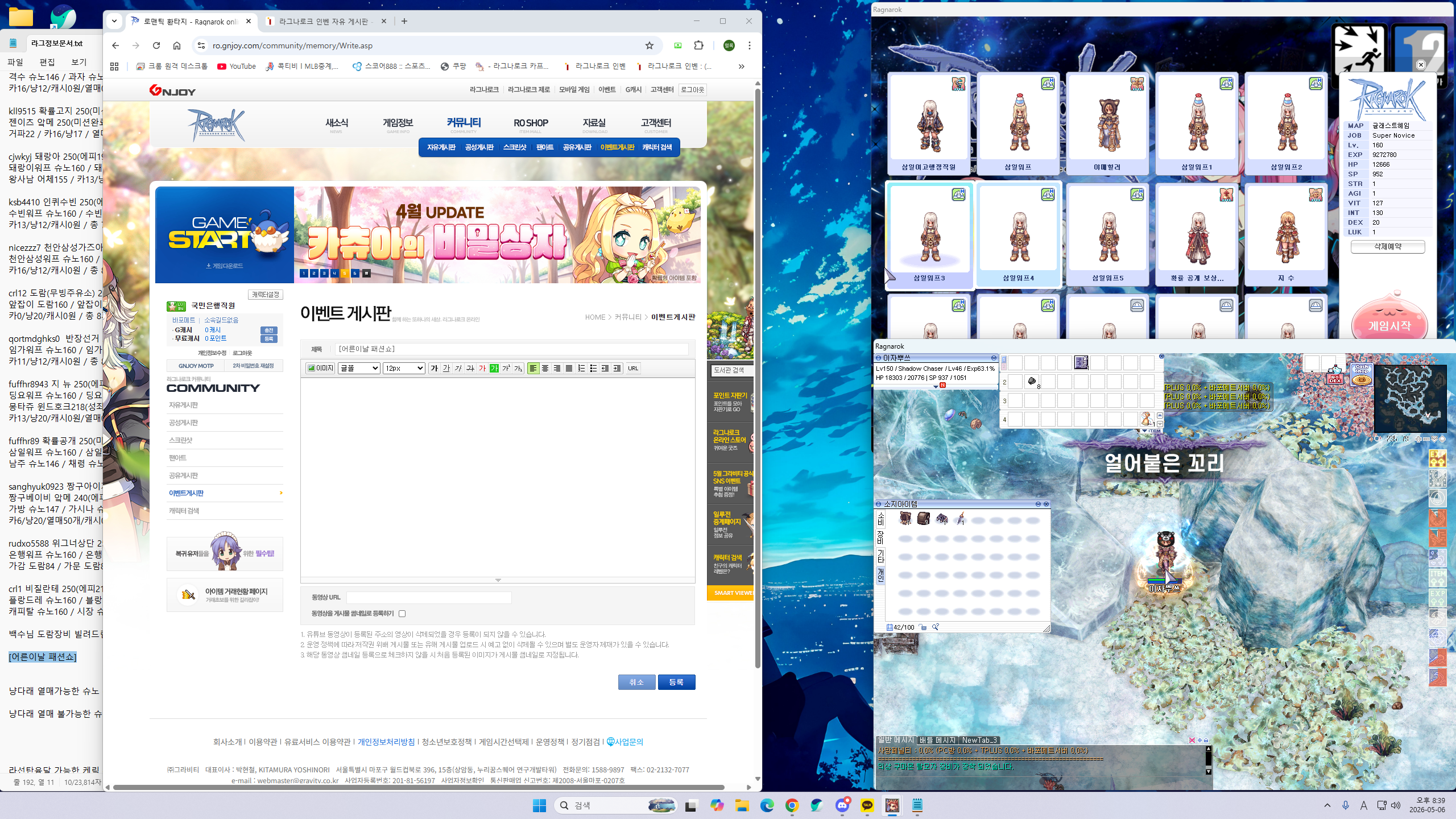This screenshot has width=1456, height=819.
Task: Apply underline formatting in the post editor
Action: [446, 368]
